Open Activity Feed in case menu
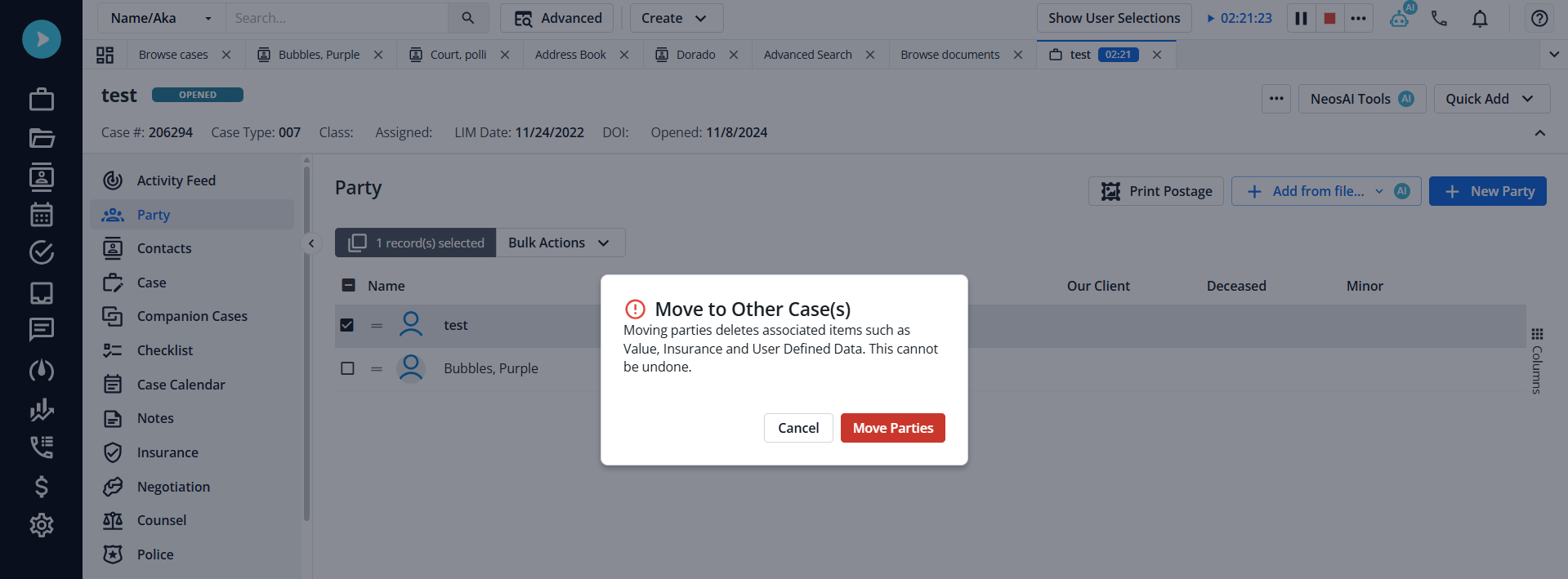Screen dimensions: 1568x579 click(x=192, y=180)
